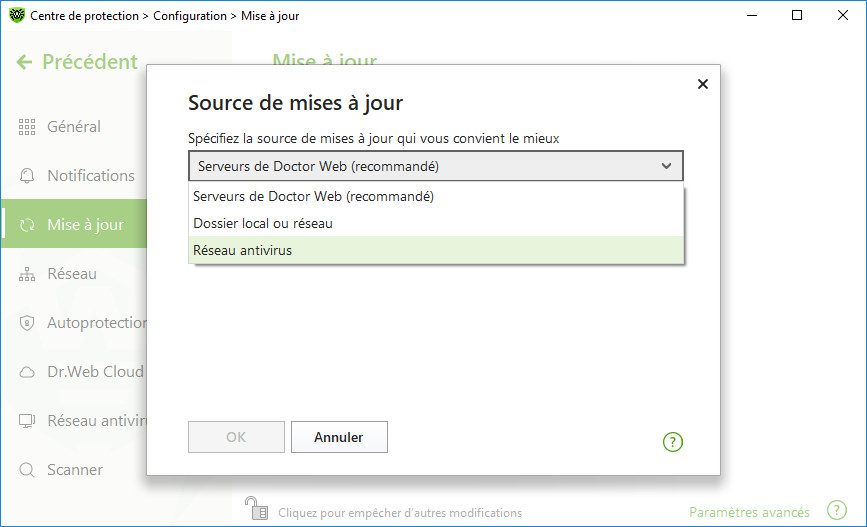Image resolution: width=867 pixels, height=527 pixels.
Task: Click the Mise à jour refresh icon
Action: pyautogui.click(x=27, y=225)
